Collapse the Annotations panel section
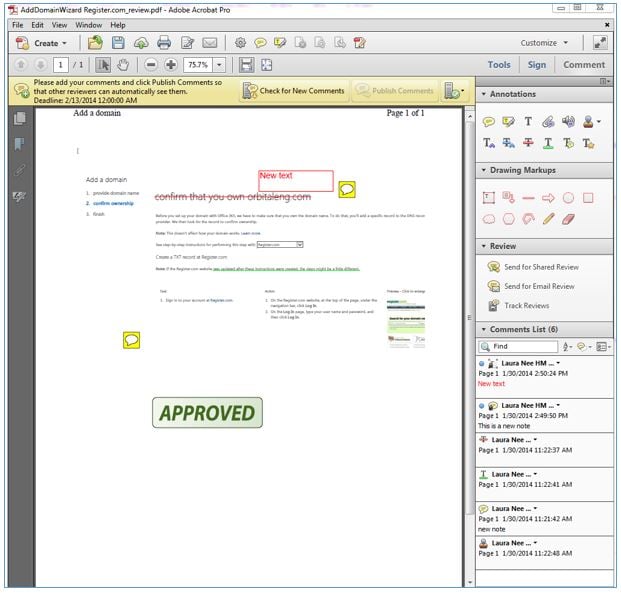The image size is (621, 593). point(484,94)
